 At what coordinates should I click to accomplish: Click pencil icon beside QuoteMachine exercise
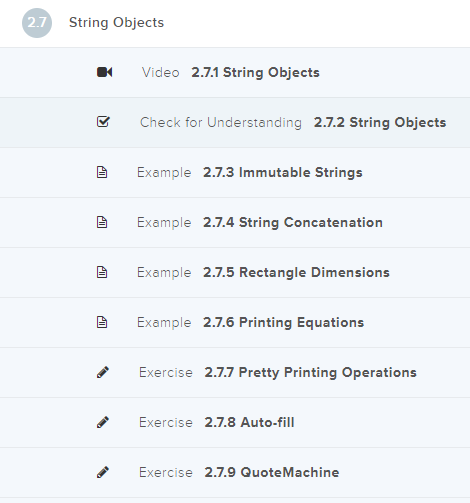pyautogui.click(x=103, y=472)
